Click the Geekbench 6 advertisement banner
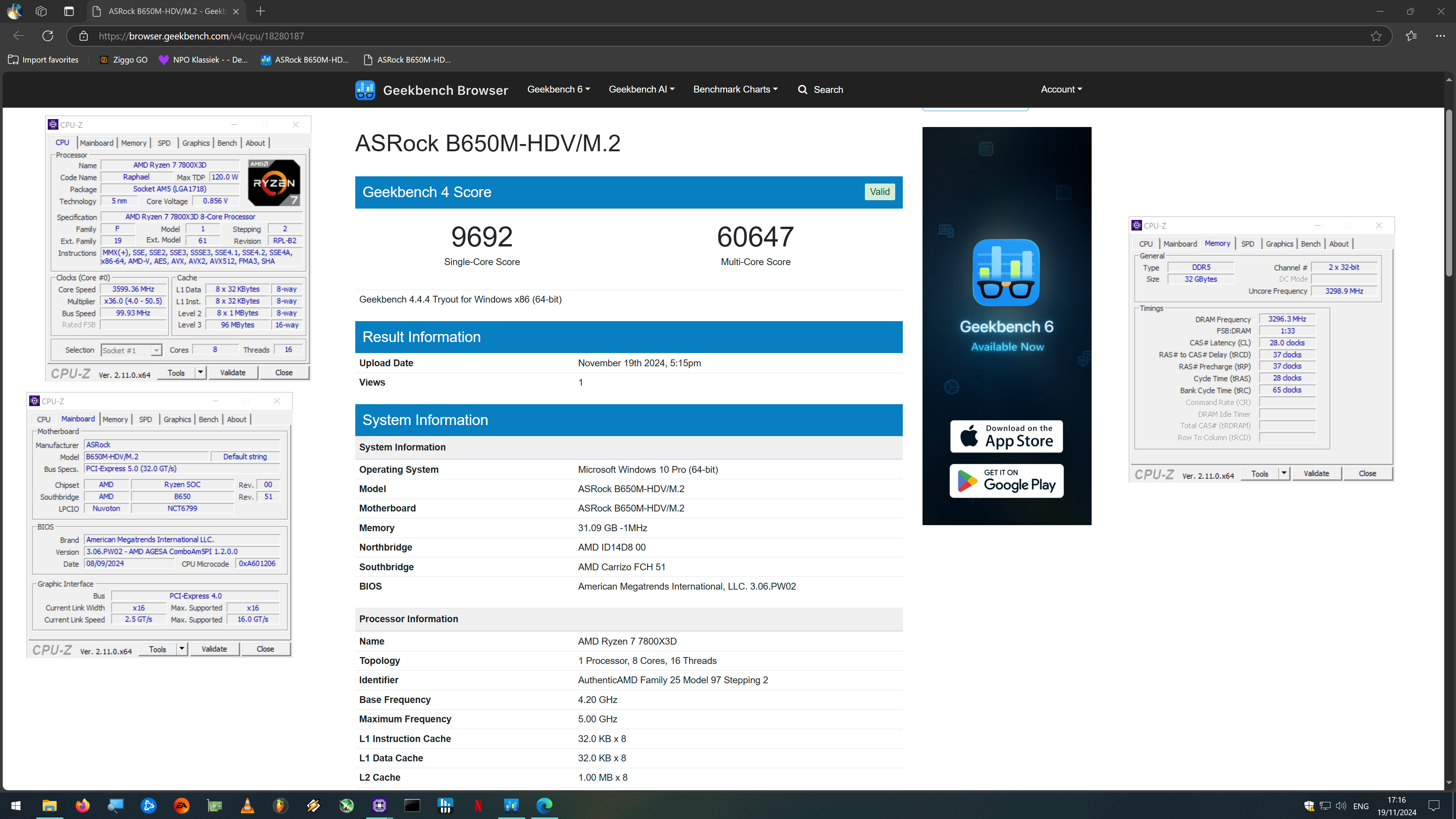This screenshot has height=819, width=1456. [1006, 326]
